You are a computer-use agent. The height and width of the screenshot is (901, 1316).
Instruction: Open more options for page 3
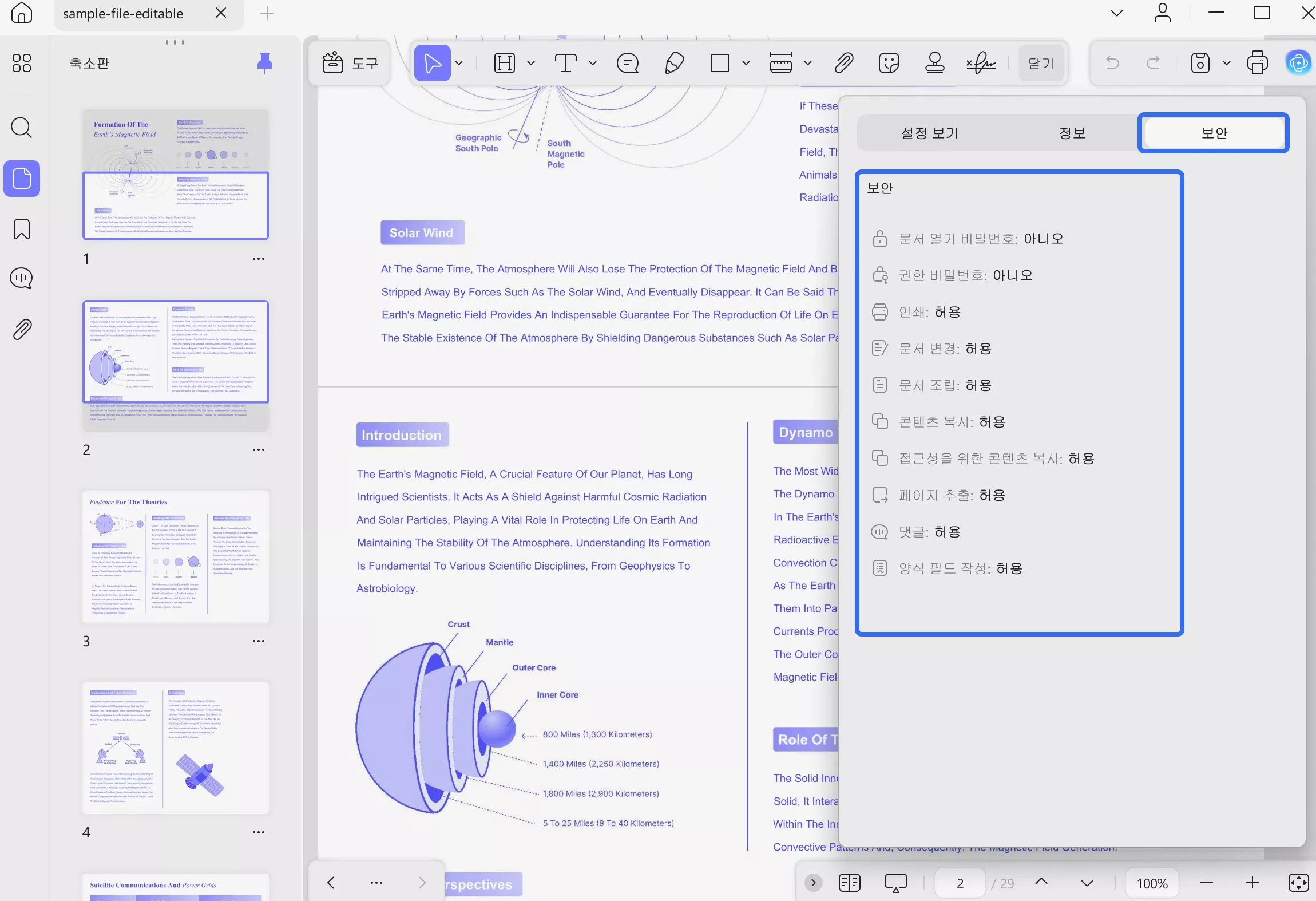coord(259,641)
